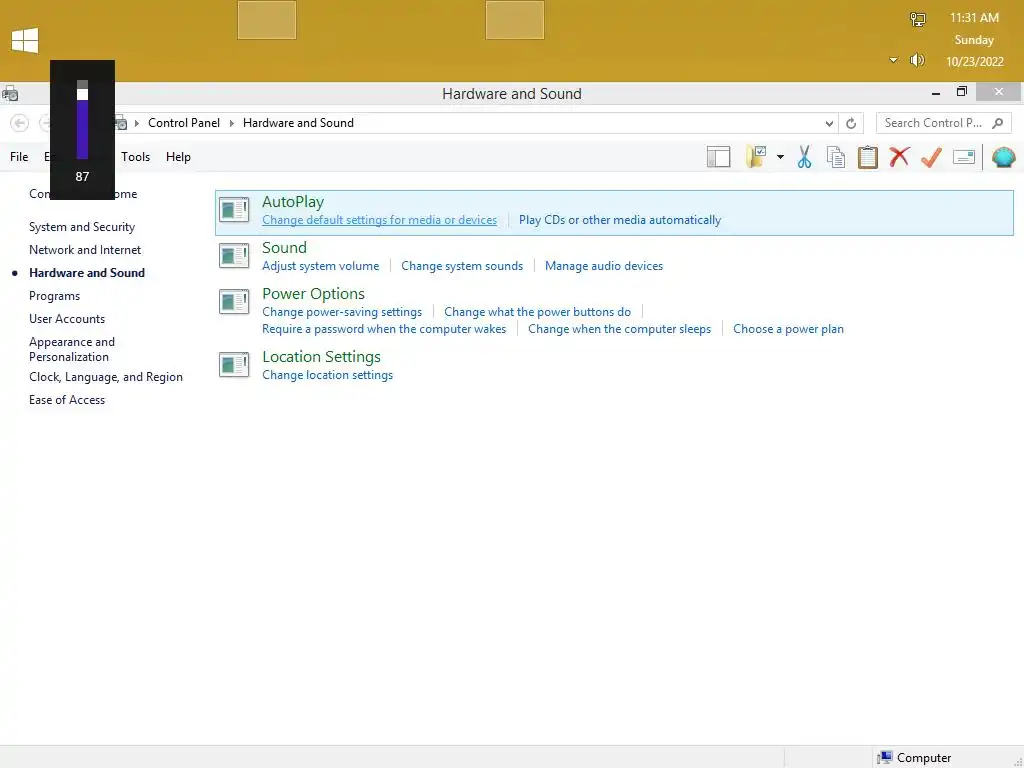Go to Programs category
Viewport: 1024px width, 768px height.
[54, 296]
